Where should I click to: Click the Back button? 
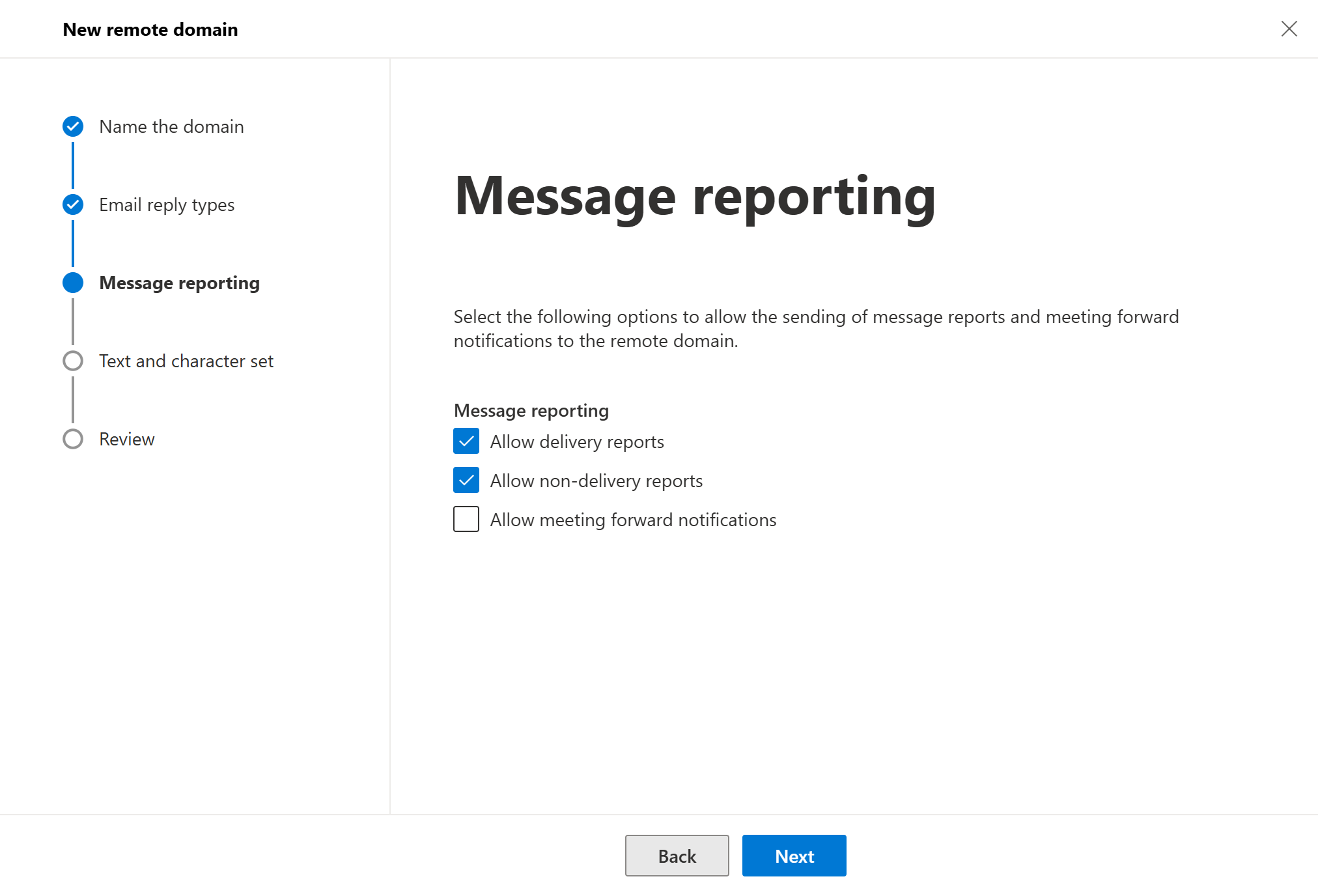click(677, 856)
